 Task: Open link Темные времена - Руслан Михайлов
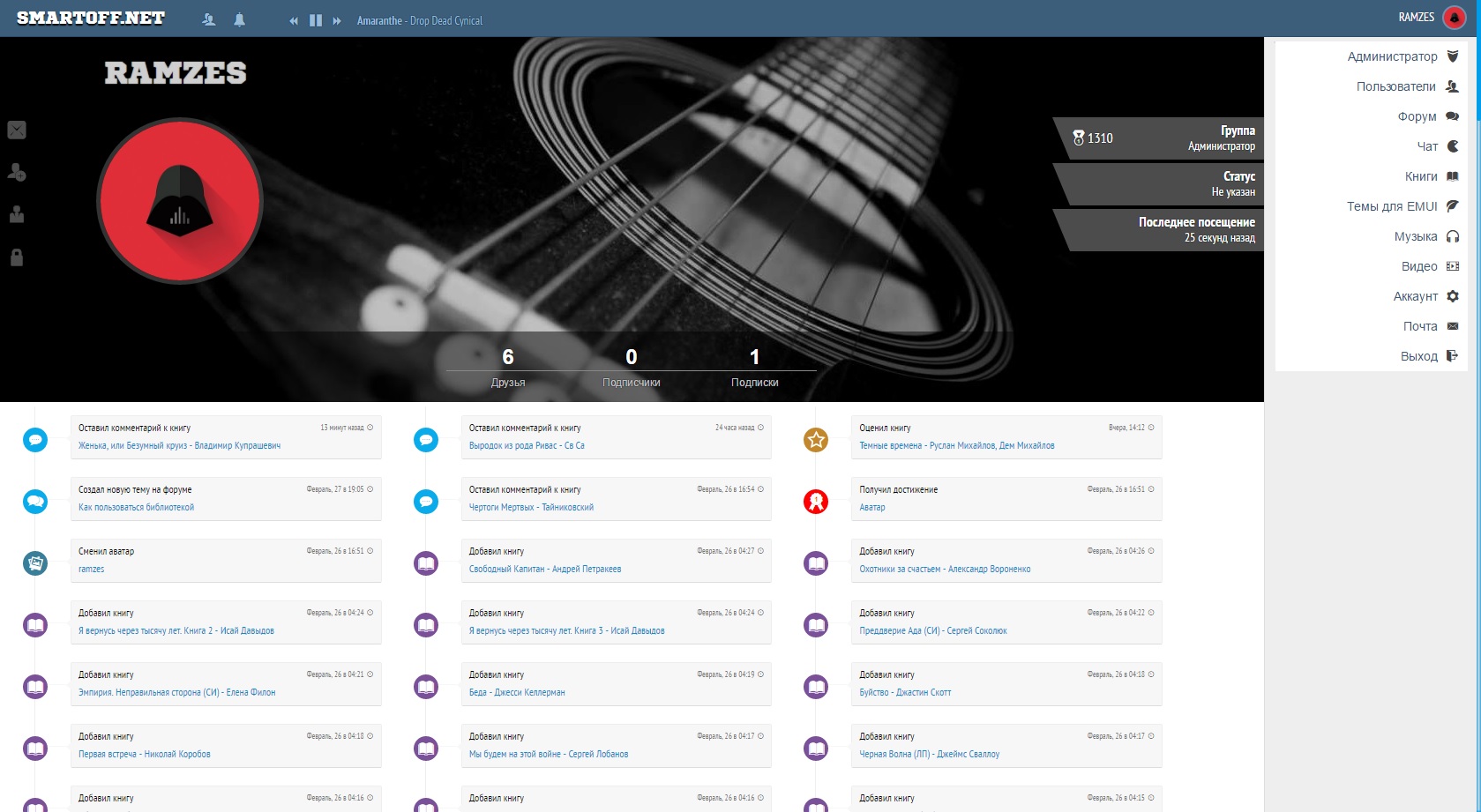coord(957,446)
